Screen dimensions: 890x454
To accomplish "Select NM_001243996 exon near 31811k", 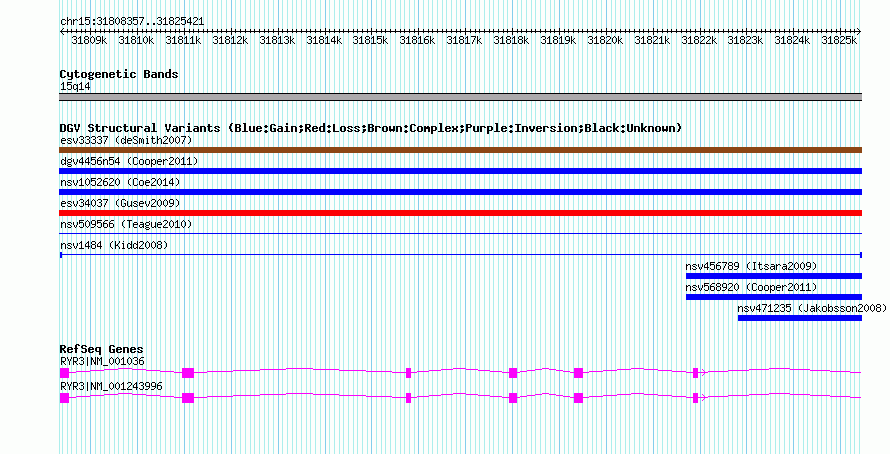I will point(188,398).
